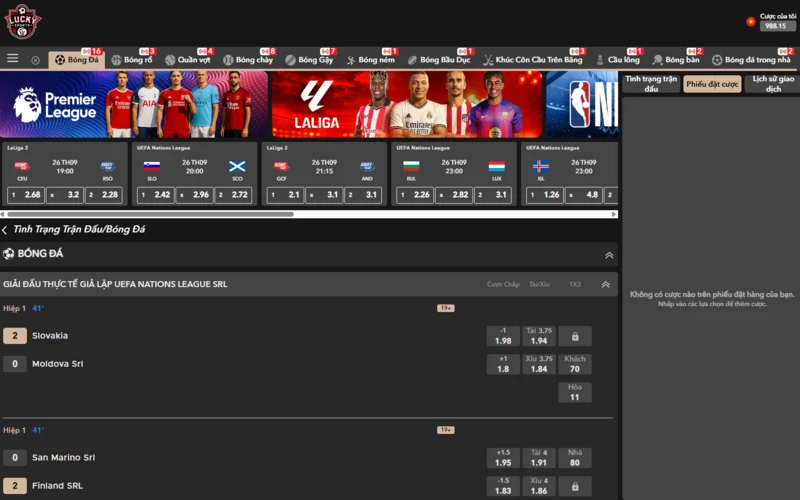Click the 19+ markets badge for San Marino match
Viewport: 800px width, 500px height.
[445, 430]
